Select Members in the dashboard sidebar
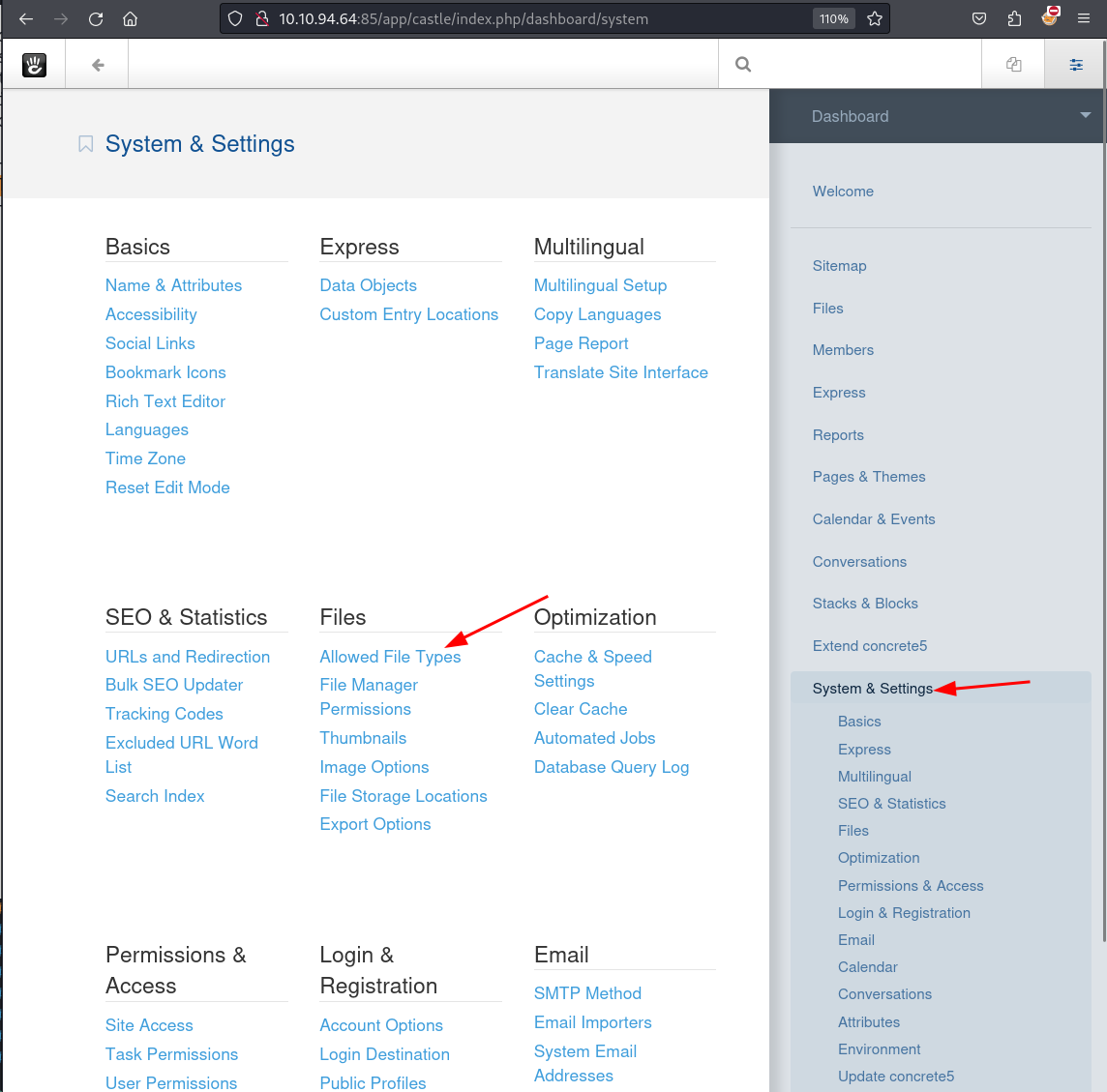Screen dimensions: 1107x1092 coord(843,350)
